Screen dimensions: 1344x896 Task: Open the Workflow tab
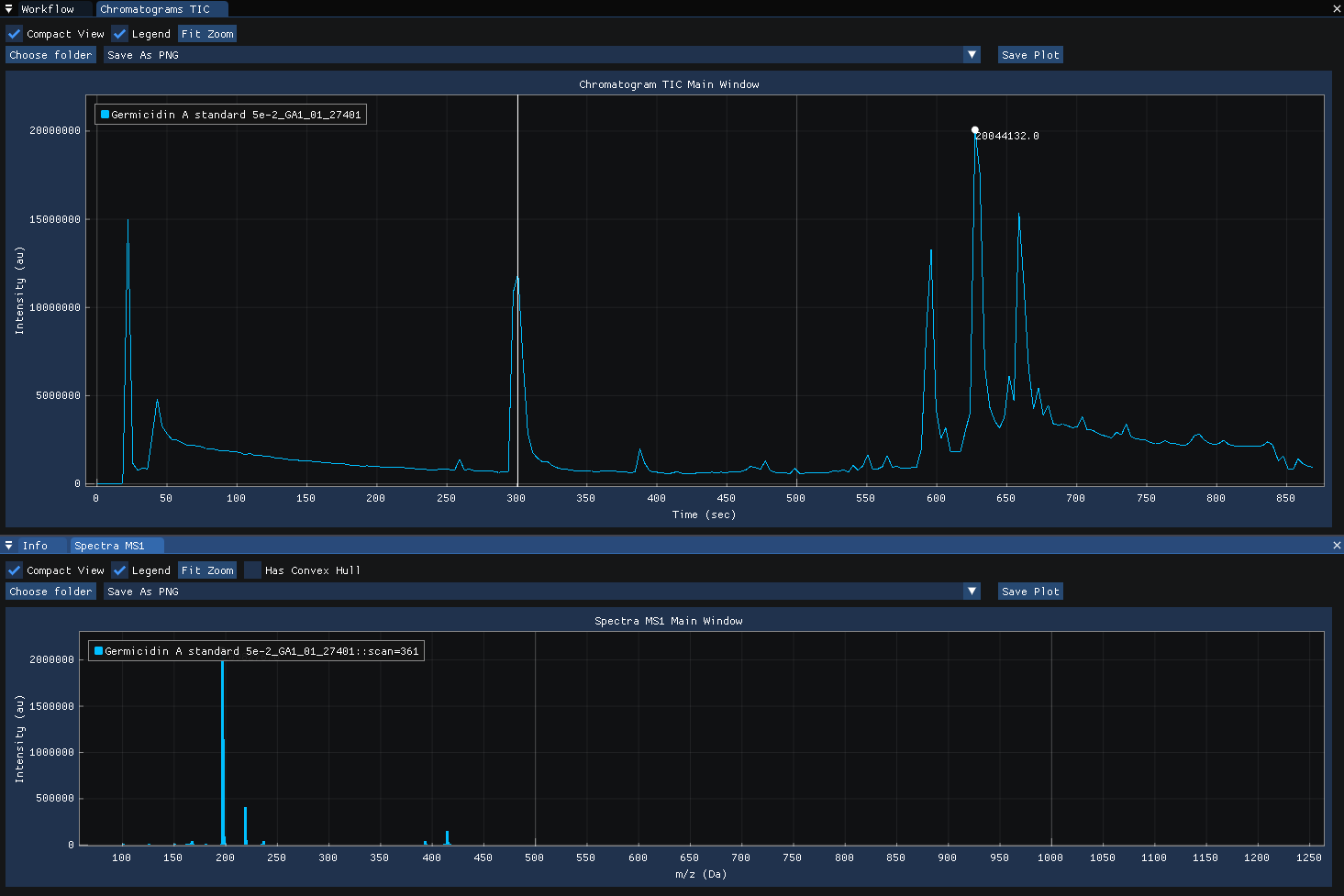[48, 9]
